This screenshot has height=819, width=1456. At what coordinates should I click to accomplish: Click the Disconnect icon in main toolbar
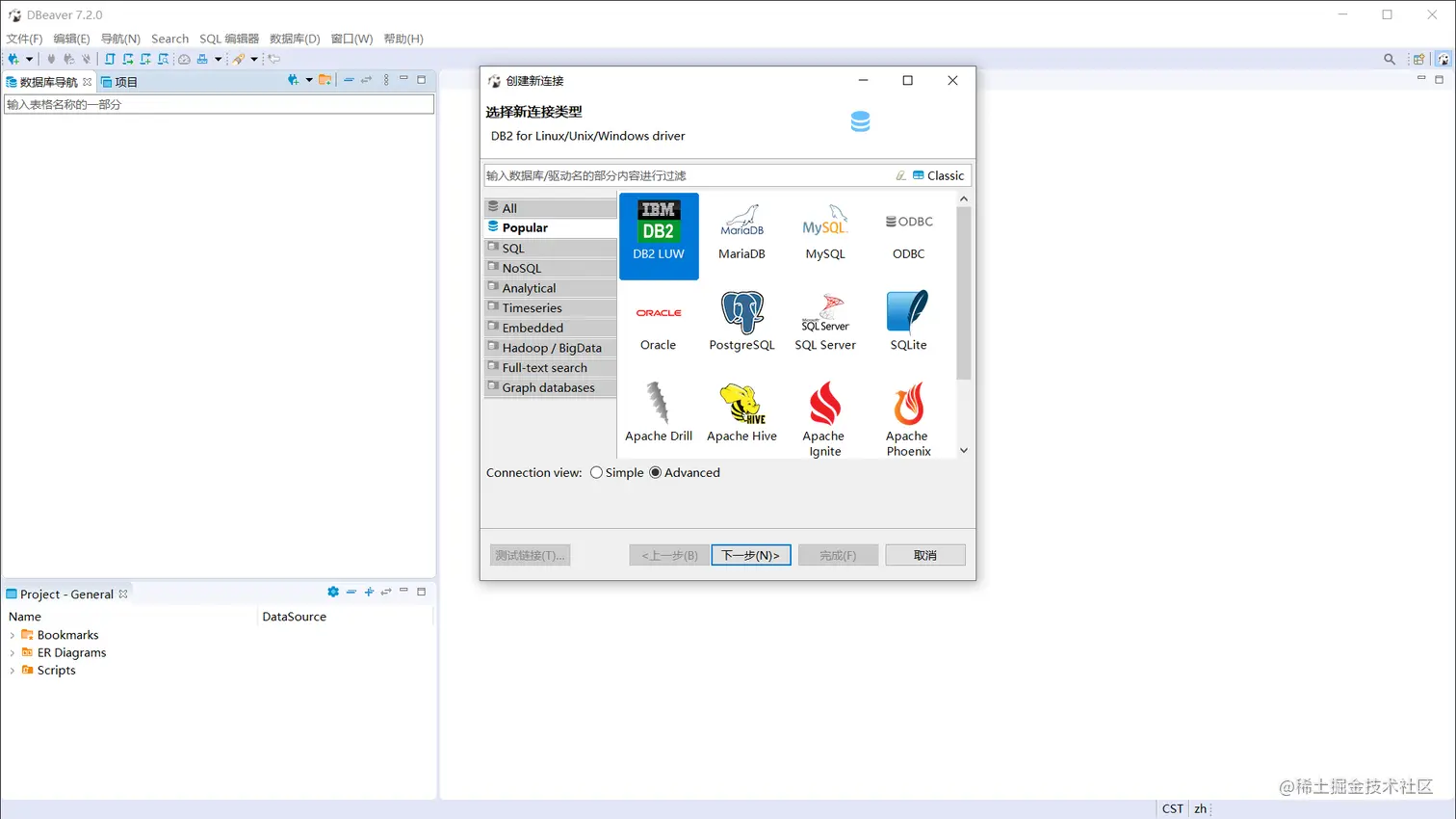[86, 59]
